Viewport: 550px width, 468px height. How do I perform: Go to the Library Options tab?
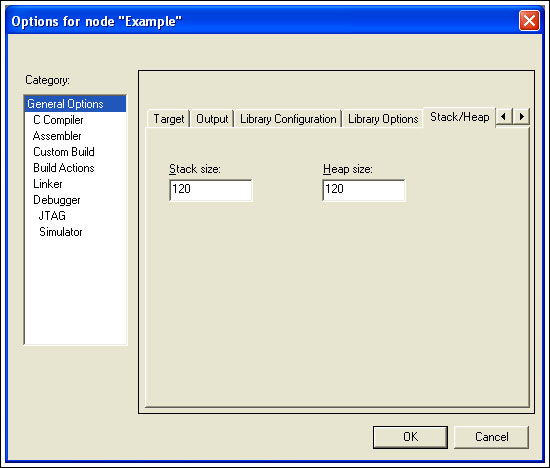click(383, 119)
